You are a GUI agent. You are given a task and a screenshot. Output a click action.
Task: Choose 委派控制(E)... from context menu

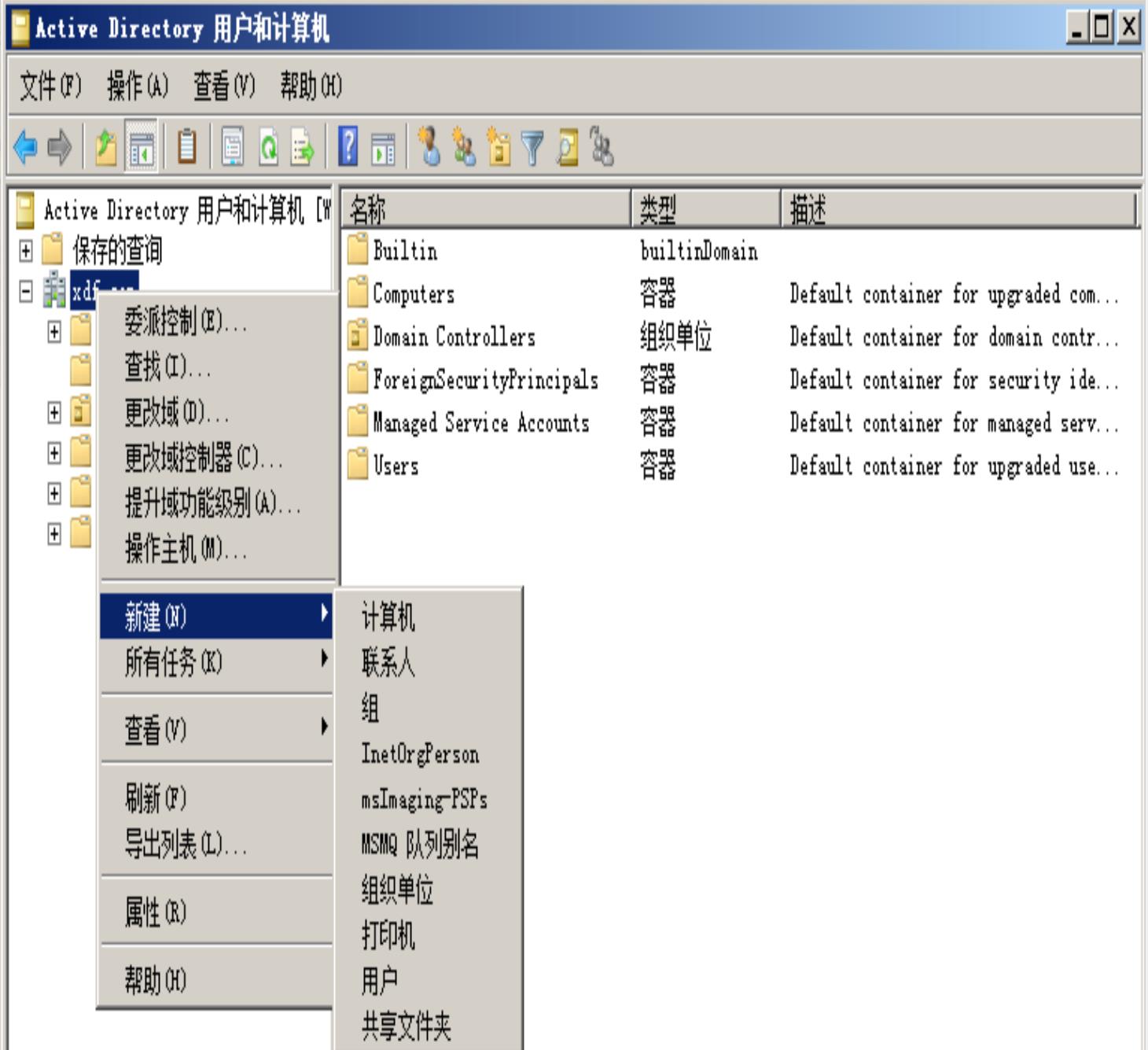(218, 321)
